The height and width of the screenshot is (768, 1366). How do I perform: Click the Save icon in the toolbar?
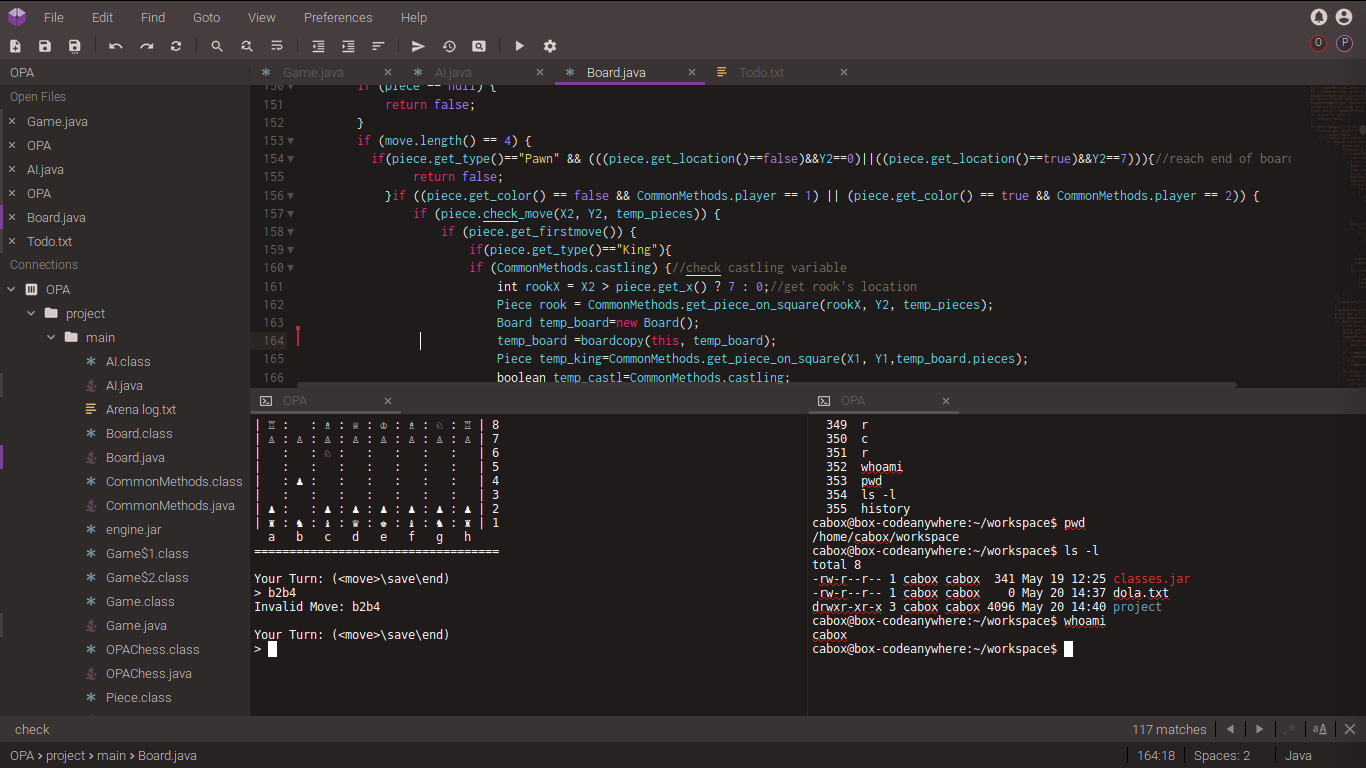pyautogui.click(x=45, y=46)
